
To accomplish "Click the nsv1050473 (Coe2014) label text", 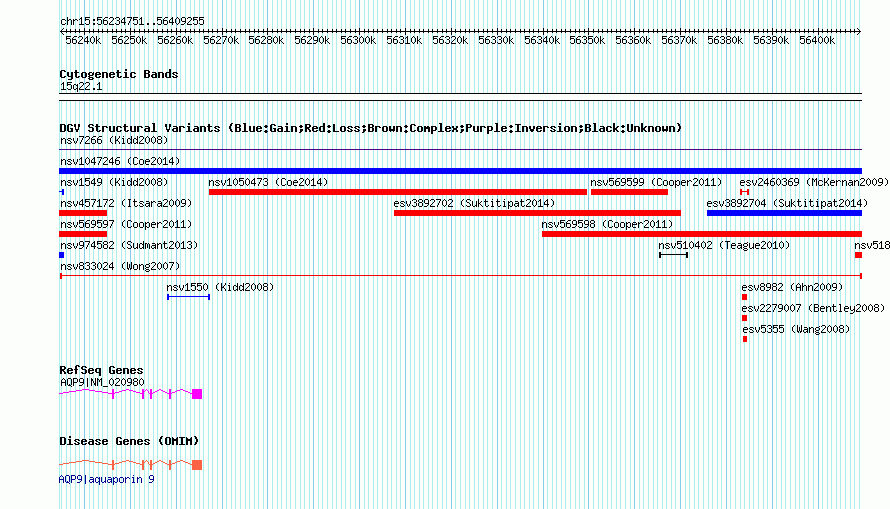I will pos(268,182).
